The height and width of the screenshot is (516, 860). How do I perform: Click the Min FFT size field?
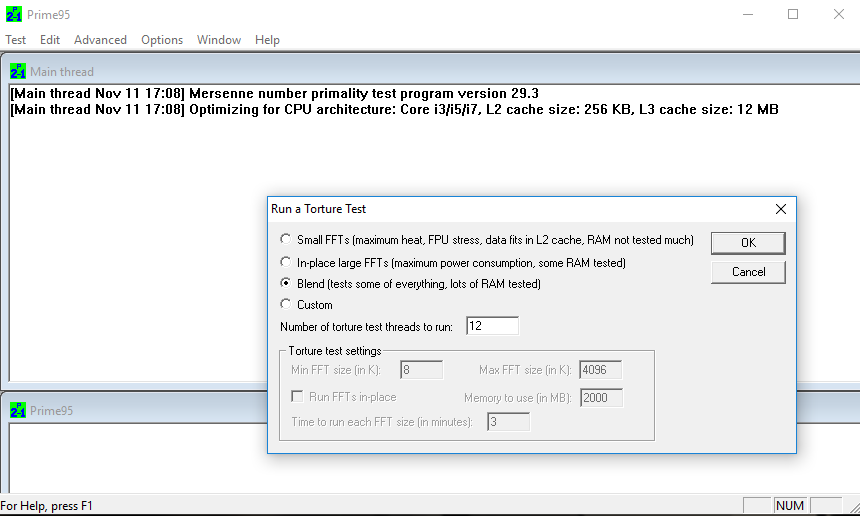click(421, 370)
